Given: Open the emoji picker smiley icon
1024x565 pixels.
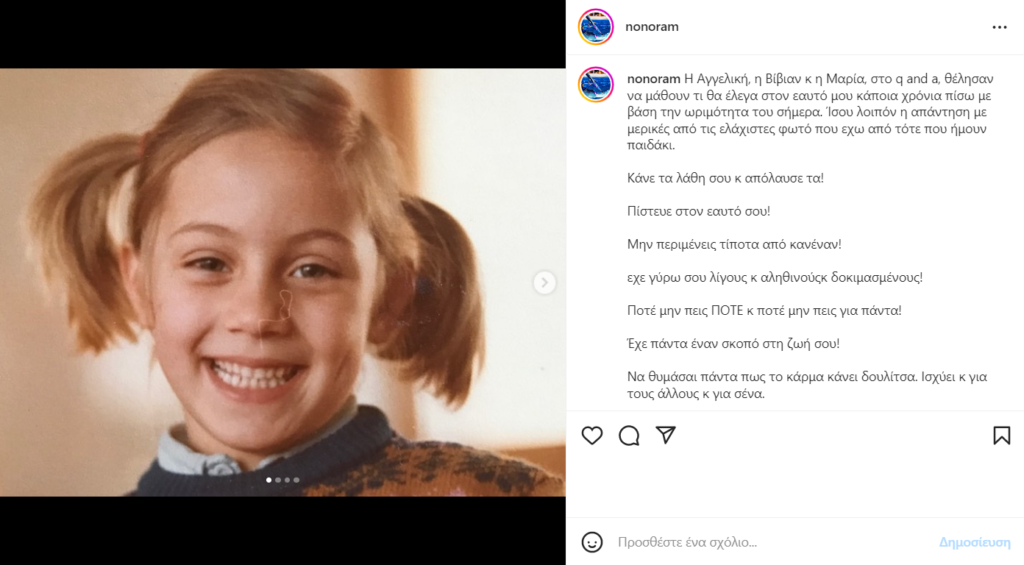Looking at the screenshot, I should point(592,542).
